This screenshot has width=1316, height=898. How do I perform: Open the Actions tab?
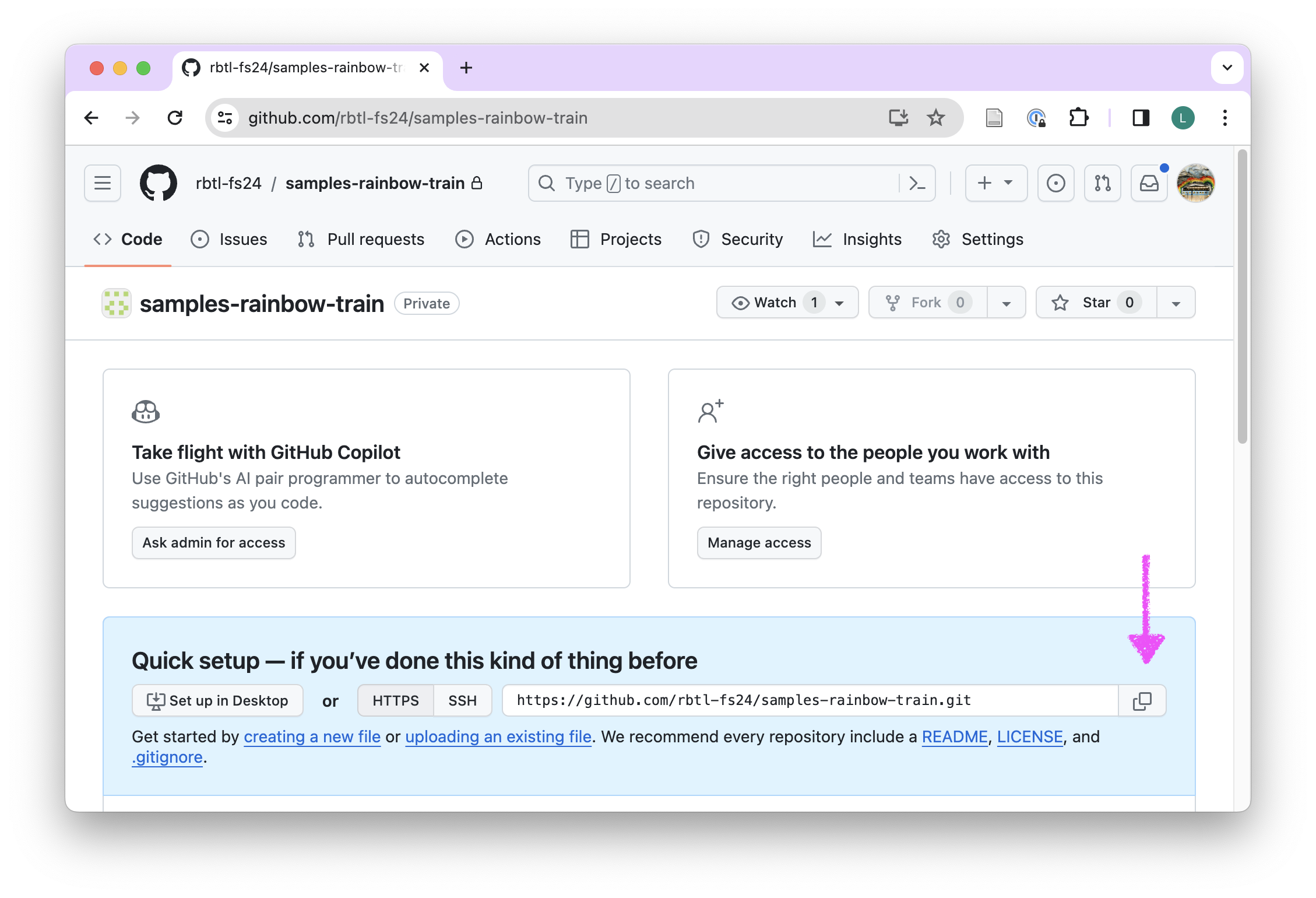coord(498,239)
